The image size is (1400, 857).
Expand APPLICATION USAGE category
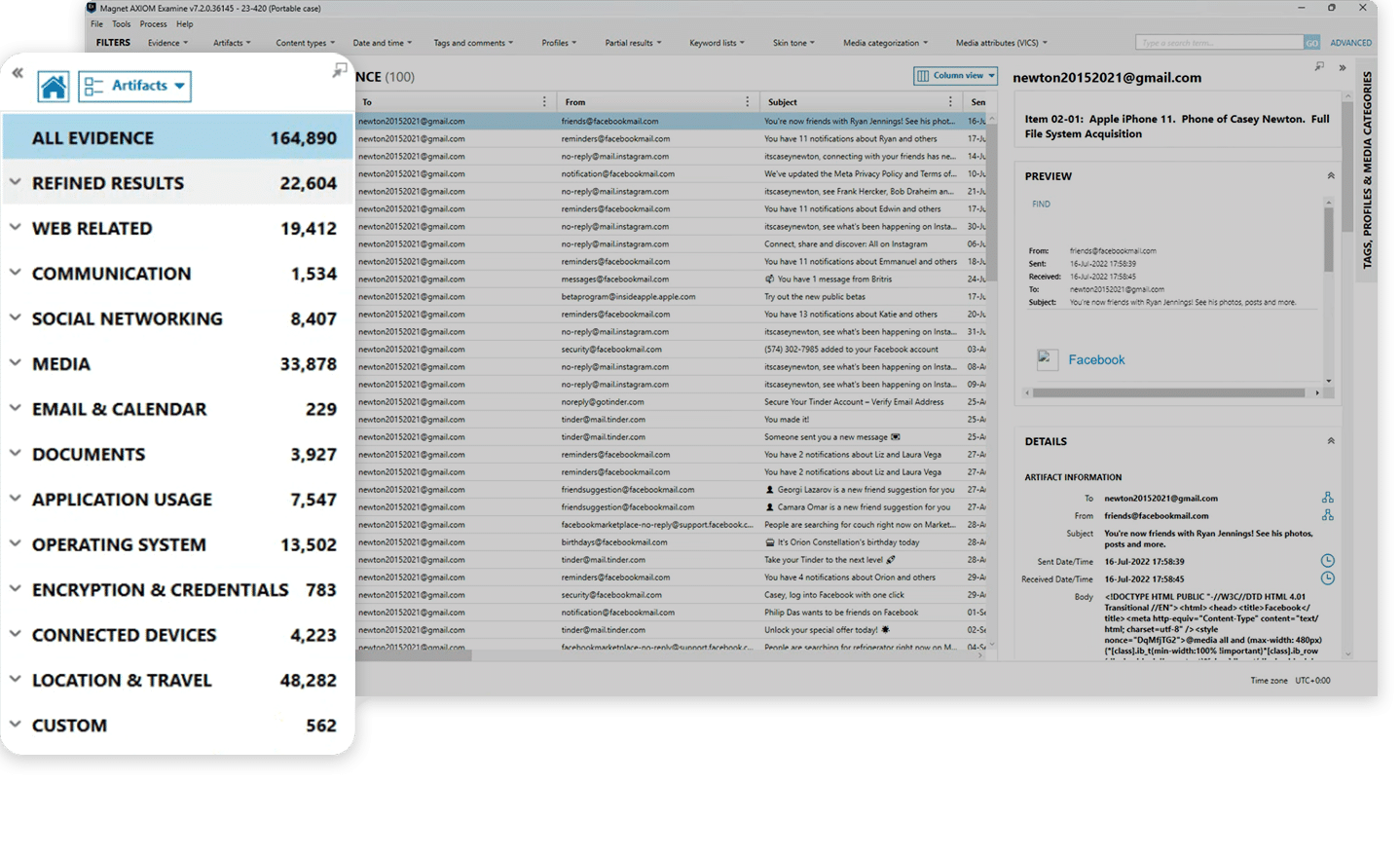15,498
